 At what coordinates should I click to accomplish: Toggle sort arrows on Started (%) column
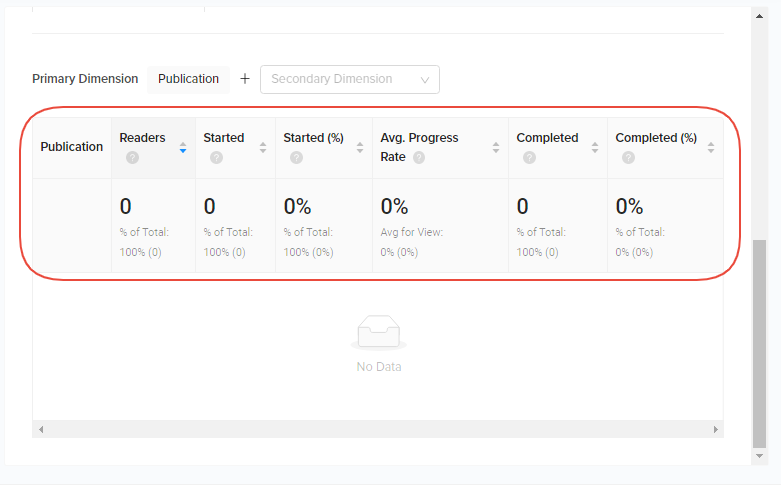point(360,147)
